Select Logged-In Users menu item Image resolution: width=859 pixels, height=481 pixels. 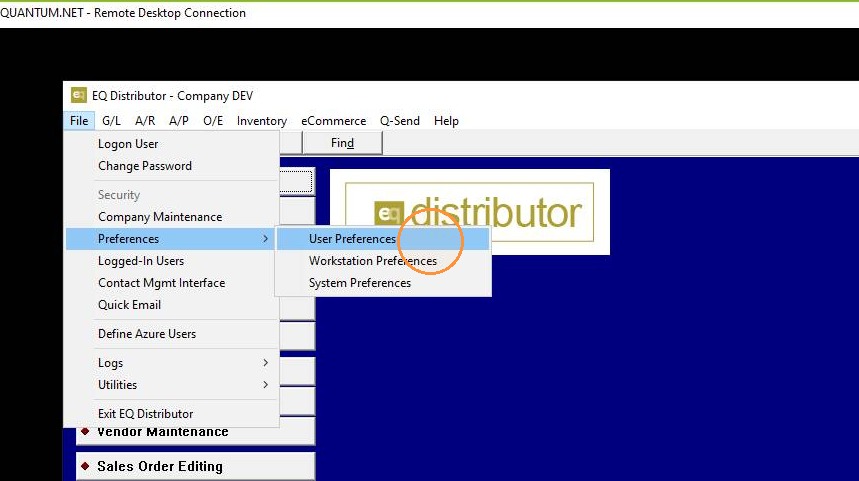coord(171,261)
